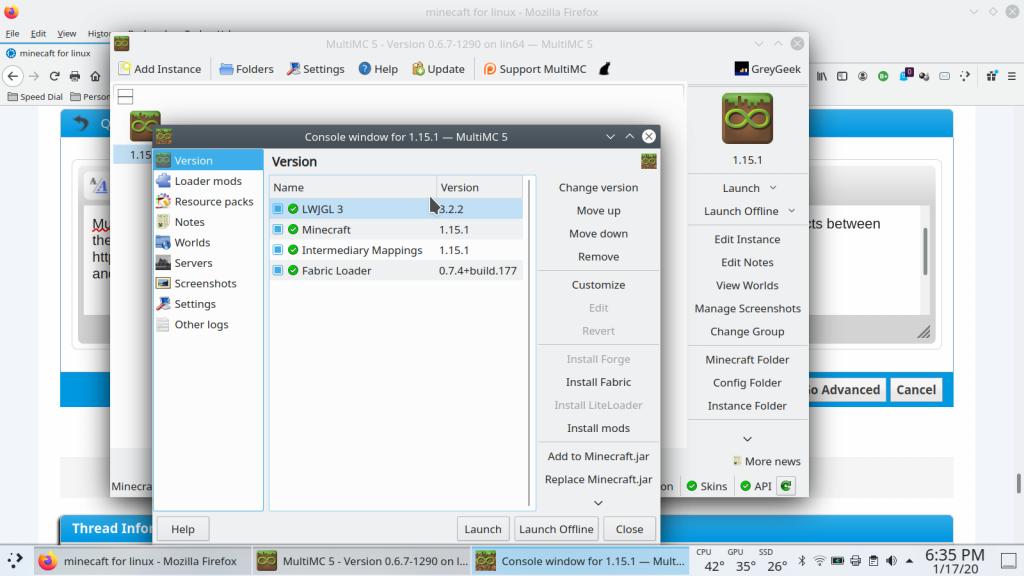Viewport: 1024px width, 576px height.
Task: Toggle the Fabric Loader checkbox
Action: [x=279, y=270]
